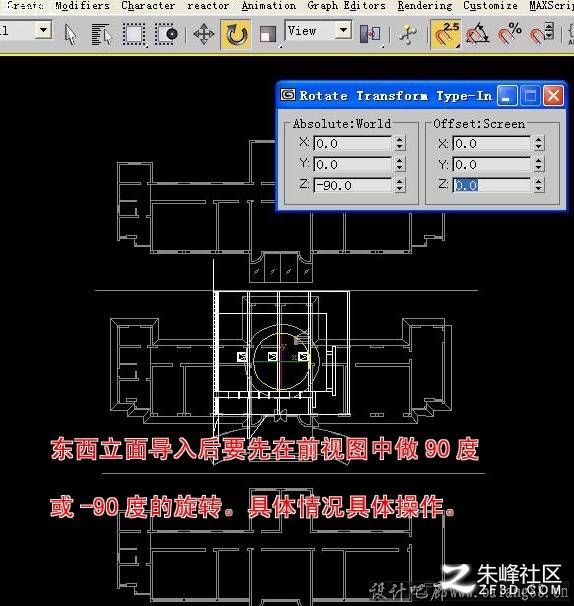This screenshot has height=606, width=574.
Task: Increase Offset Screen Z spinner value
Action: click(539, 181)
